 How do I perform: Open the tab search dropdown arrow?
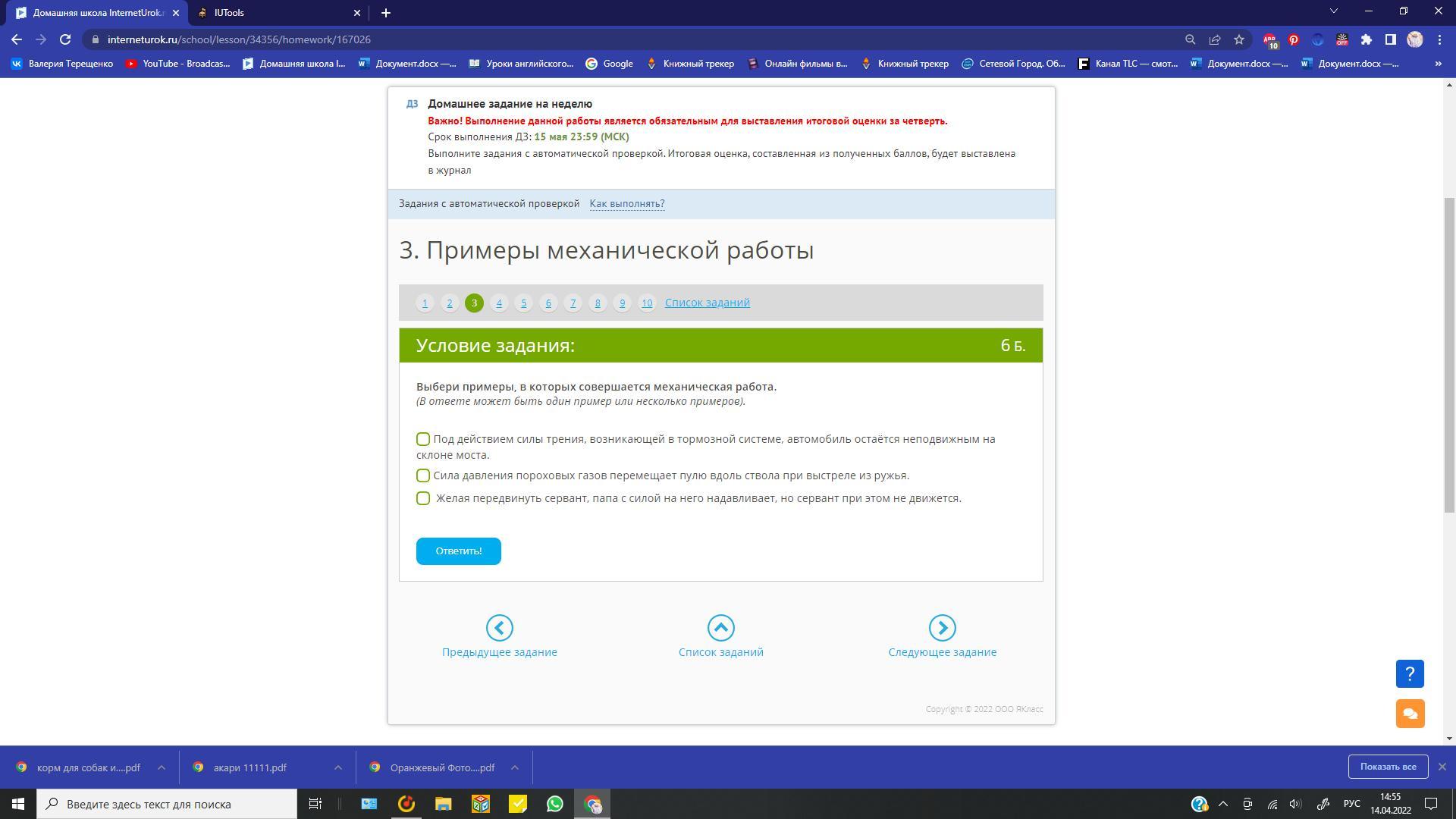tap(1334, 11)
